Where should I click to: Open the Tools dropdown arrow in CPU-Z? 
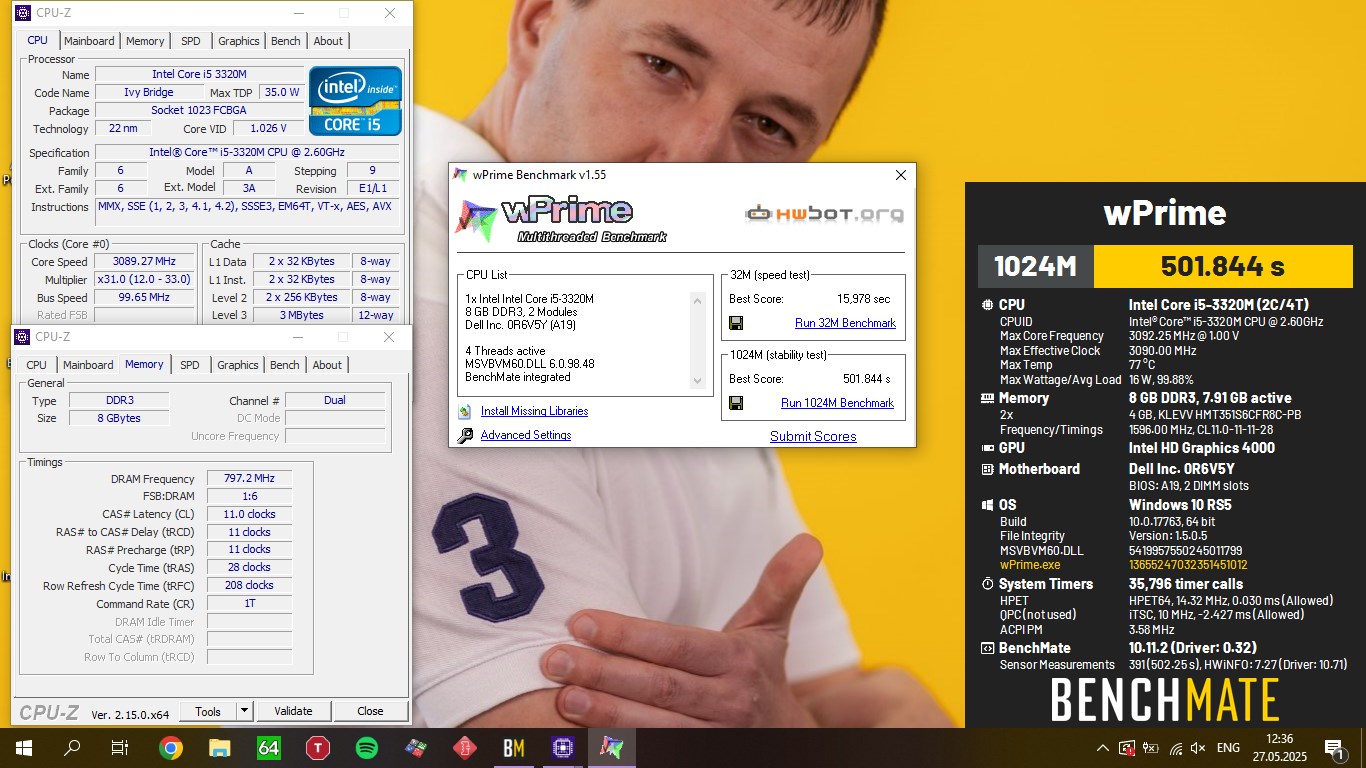pyautogui.click(x=244, y=711)
